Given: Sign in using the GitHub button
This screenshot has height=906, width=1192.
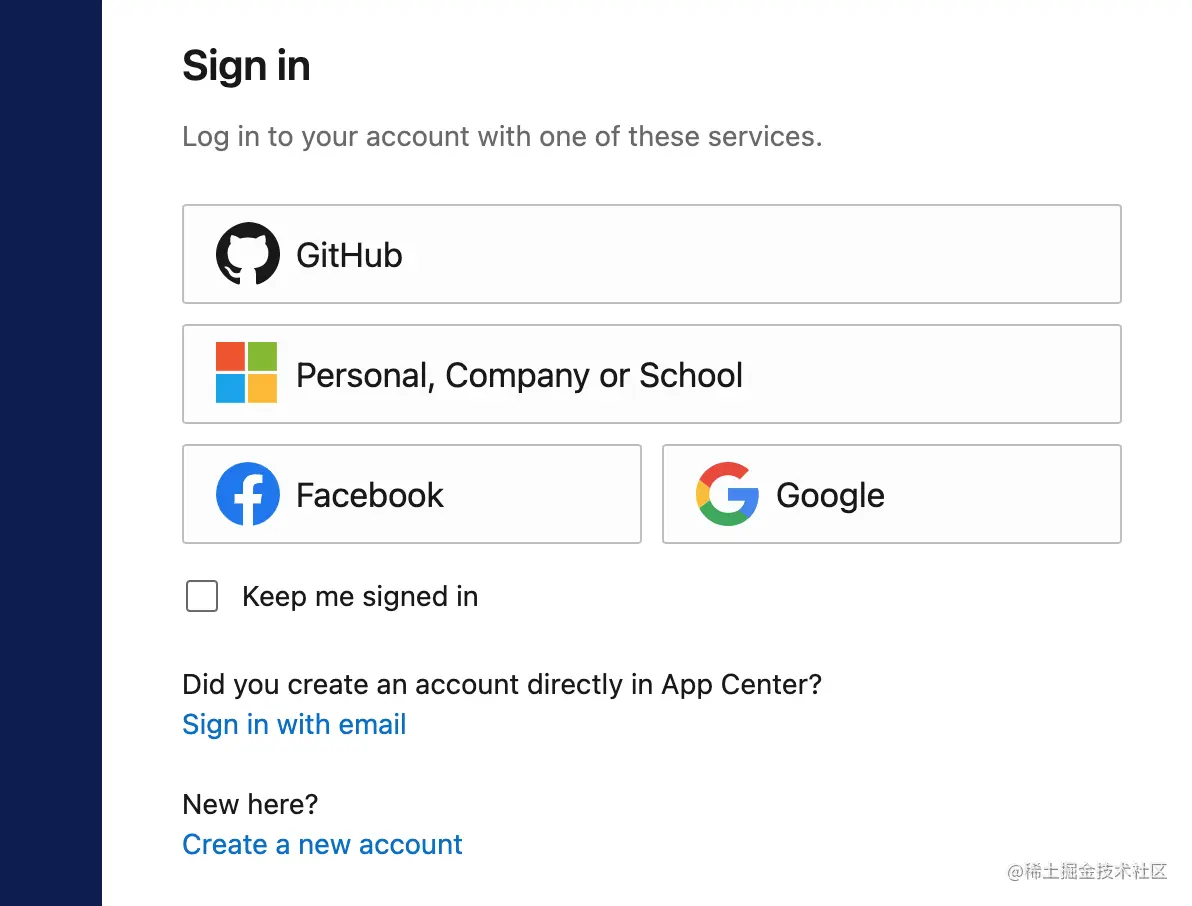Looking at the screenshot, I should pyautogui.click(x=651, y=254).
